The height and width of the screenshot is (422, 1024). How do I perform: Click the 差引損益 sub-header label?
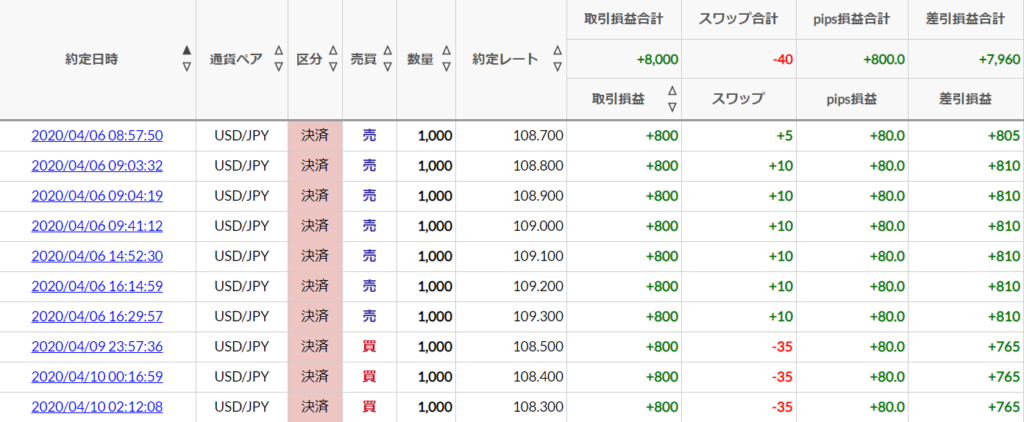tap(966, 99)
